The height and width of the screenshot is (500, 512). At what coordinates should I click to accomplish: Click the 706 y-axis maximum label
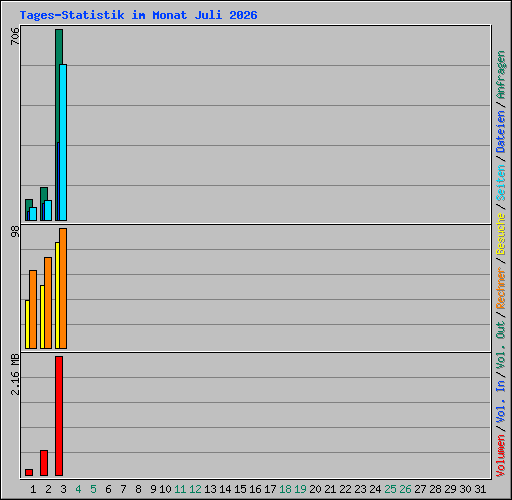(15, 36)
